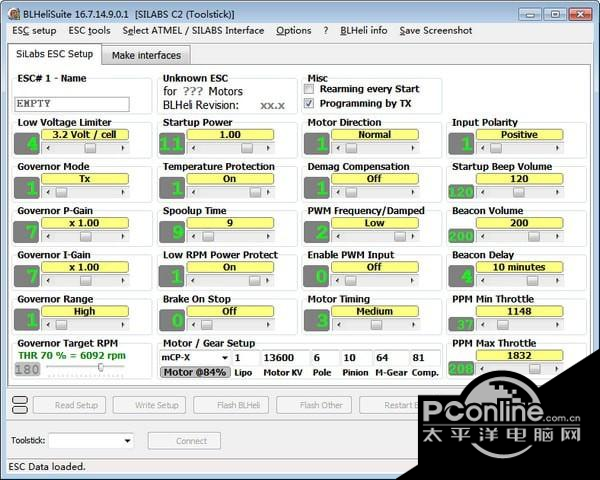600x480 pixels.
Task: Toggle Programming by TX checkbox
Action: [x=309, y=103]
